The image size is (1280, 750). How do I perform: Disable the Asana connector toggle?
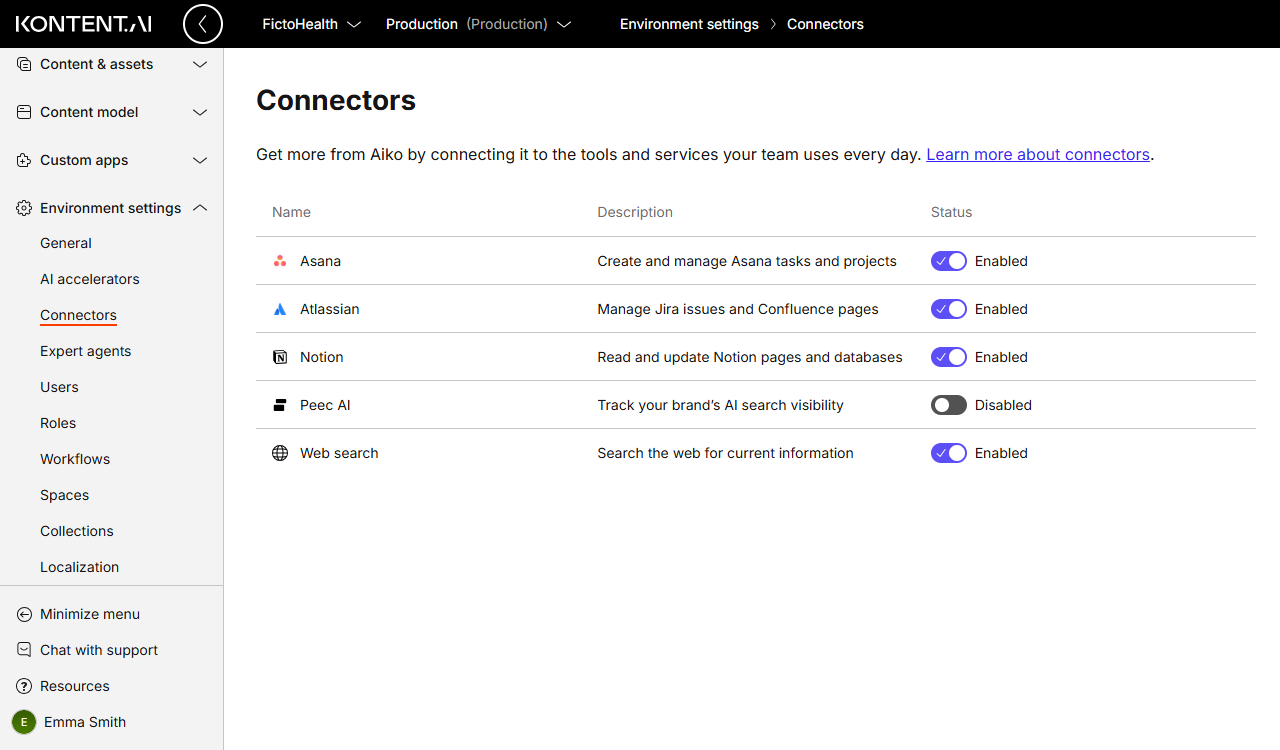click(949, 261)
